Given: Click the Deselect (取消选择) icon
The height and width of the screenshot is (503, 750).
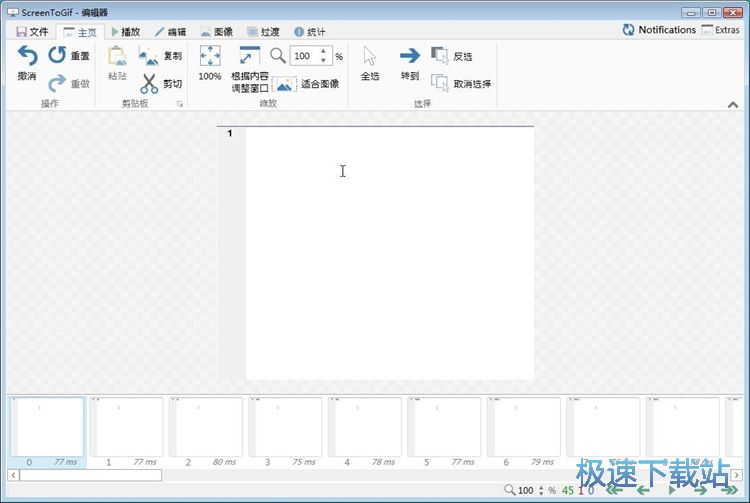Looking at the screenshot, I should click(439, 83).
